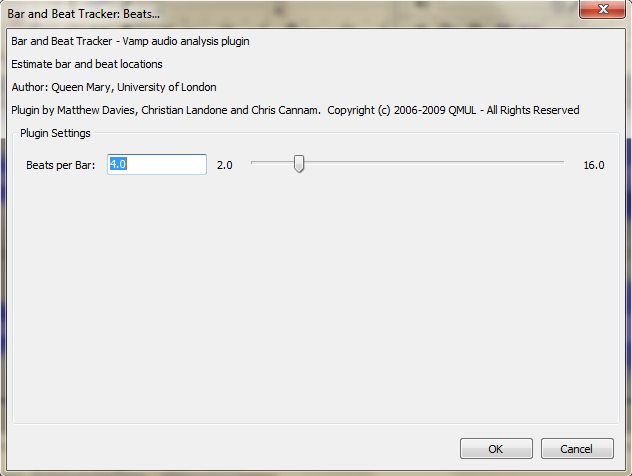The image size is (632, 476).
Task: Click the 'Bar and Beat Tracker - Vamp' description line
Action: 130,41
